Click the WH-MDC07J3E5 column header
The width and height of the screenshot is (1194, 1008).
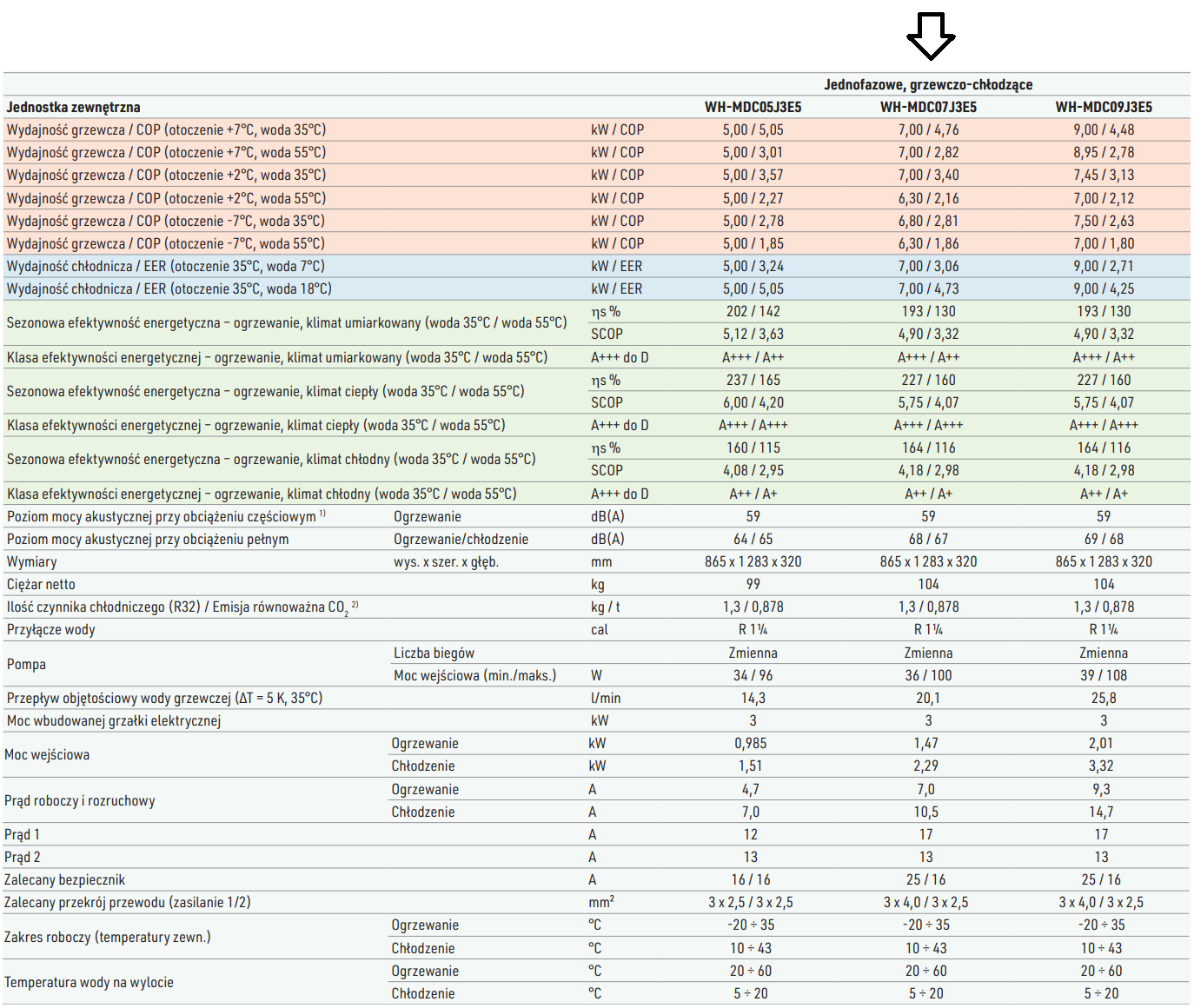pos(928,107)
